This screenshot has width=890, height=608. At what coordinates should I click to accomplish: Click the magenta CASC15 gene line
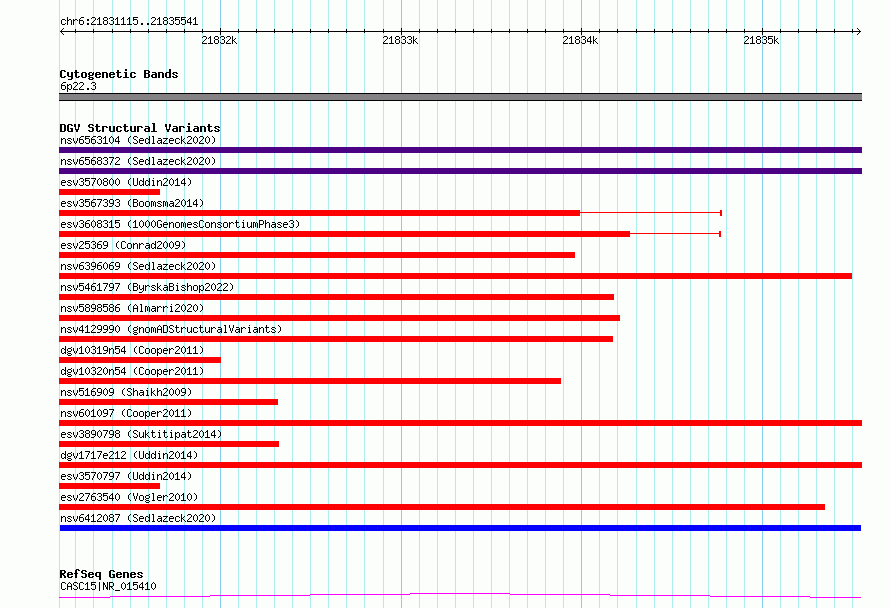(460, 596)
